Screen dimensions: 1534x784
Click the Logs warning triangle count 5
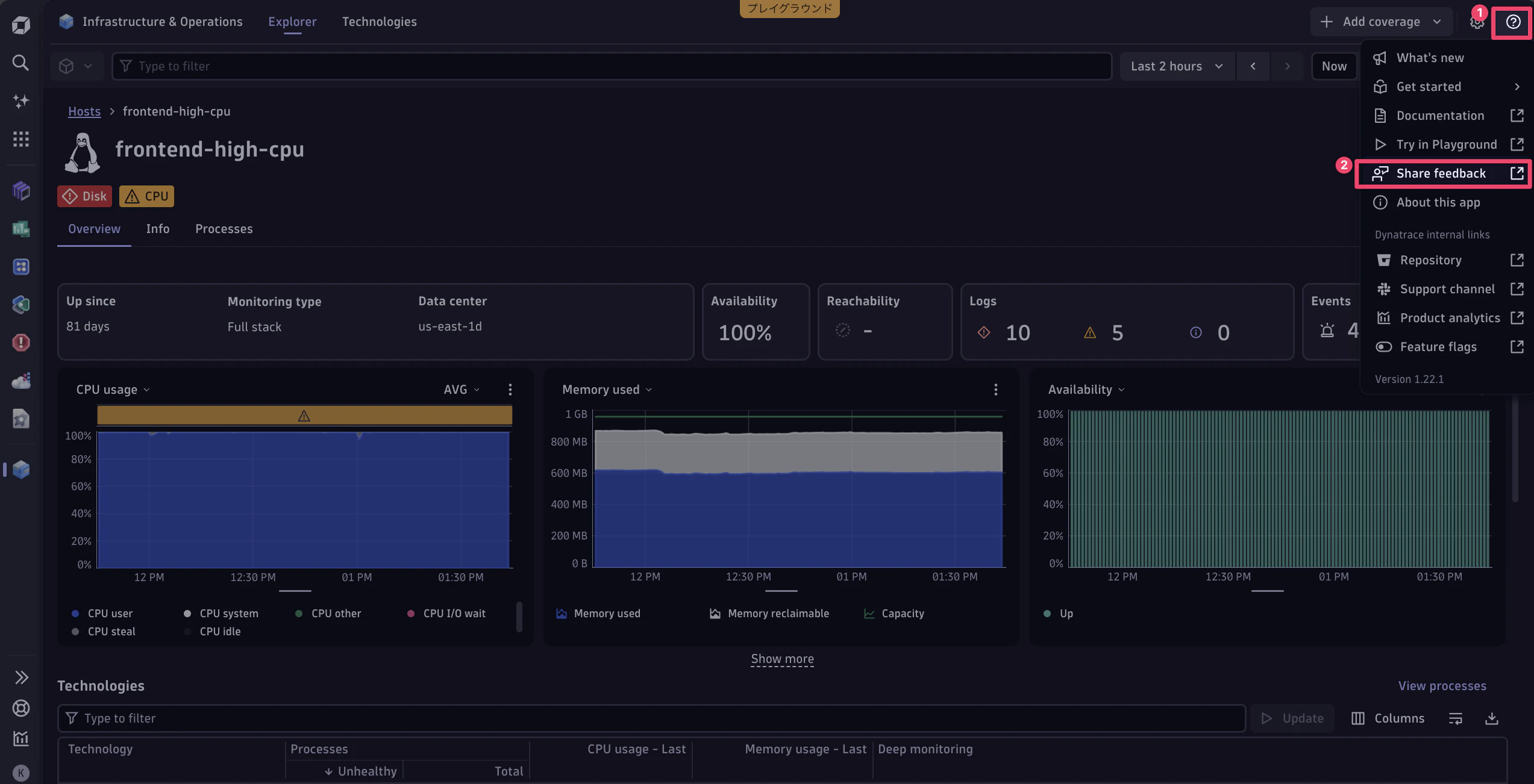(x=1103, y=332)
